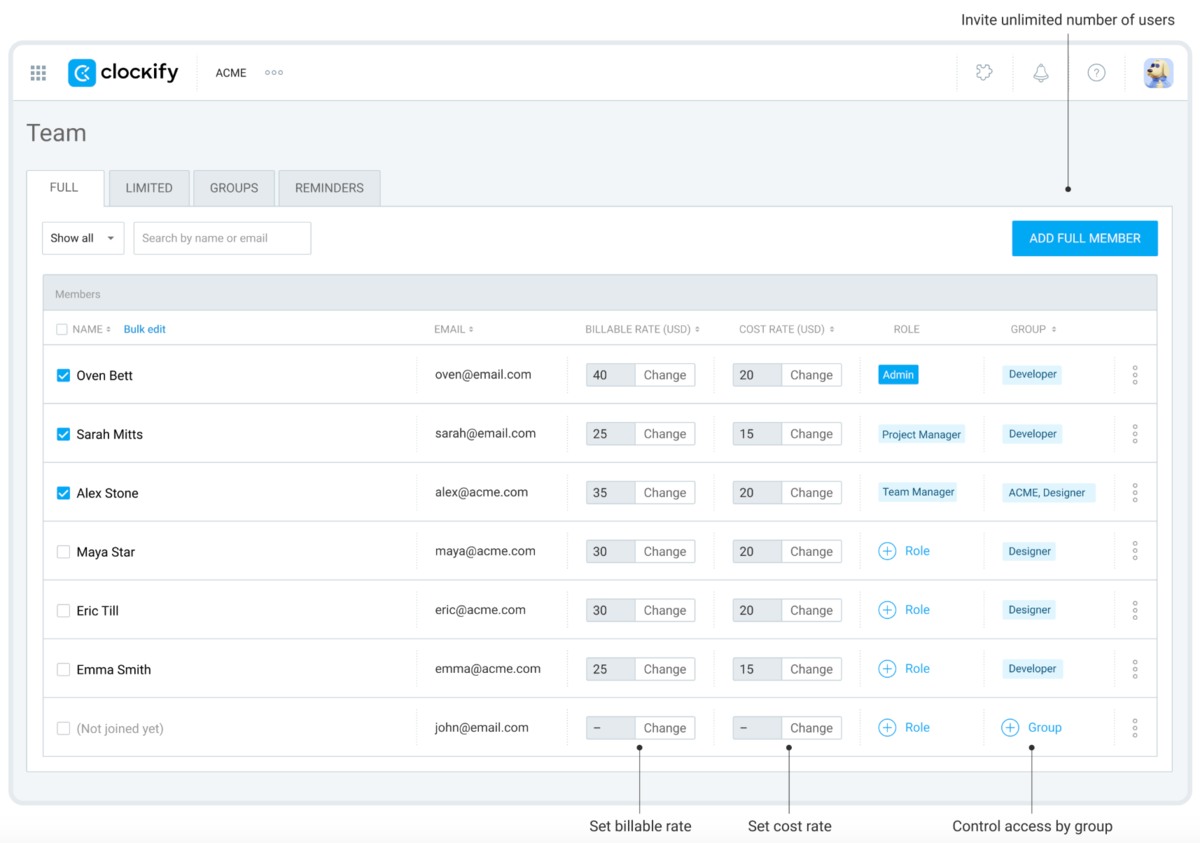Open the three-dot menu for Oven Bett
This screenshot has height=843, width=1200.
click(x=1135, y=375)
